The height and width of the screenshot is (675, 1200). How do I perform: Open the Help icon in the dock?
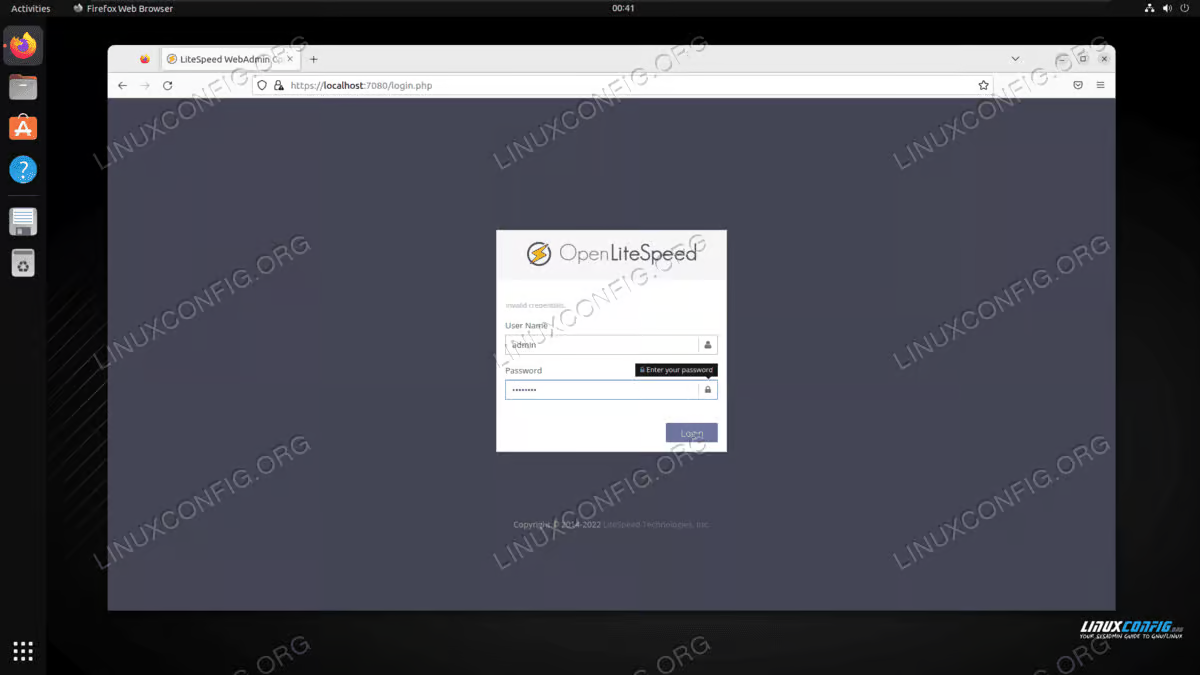pyautogui.click(x=23, y=169)
